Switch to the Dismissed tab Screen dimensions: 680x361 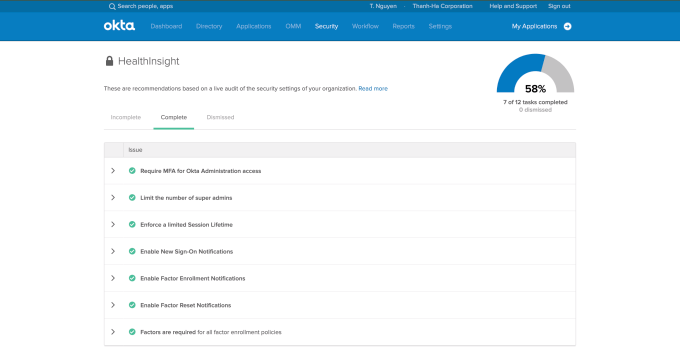click(x=220, y=118)
